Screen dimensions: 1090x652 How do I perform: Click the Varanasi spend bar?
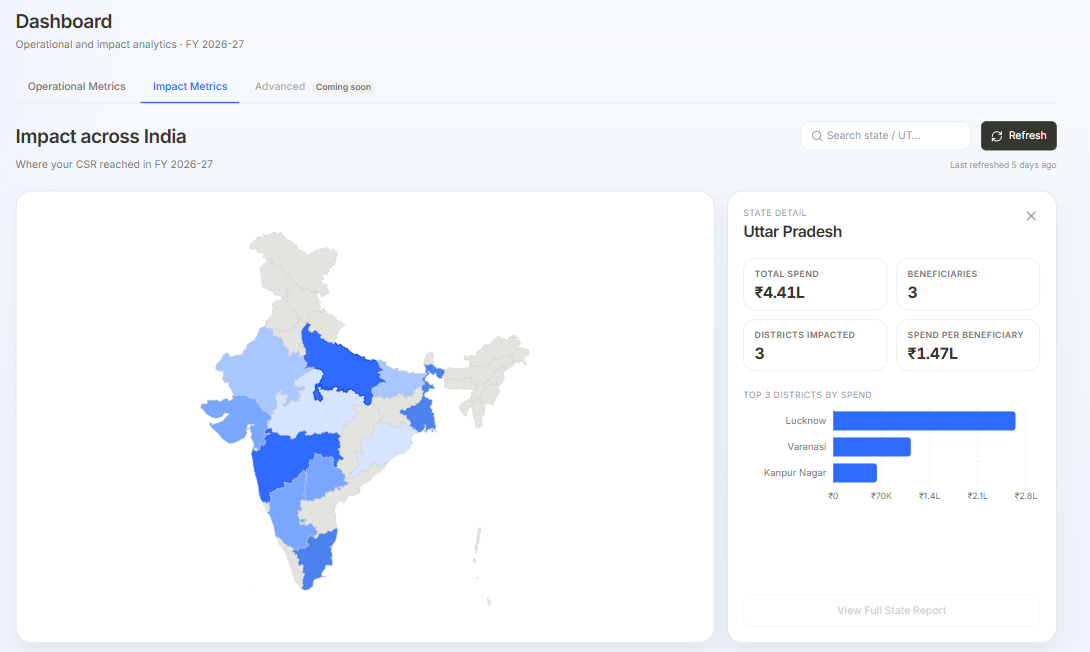(x=872, y=447)
